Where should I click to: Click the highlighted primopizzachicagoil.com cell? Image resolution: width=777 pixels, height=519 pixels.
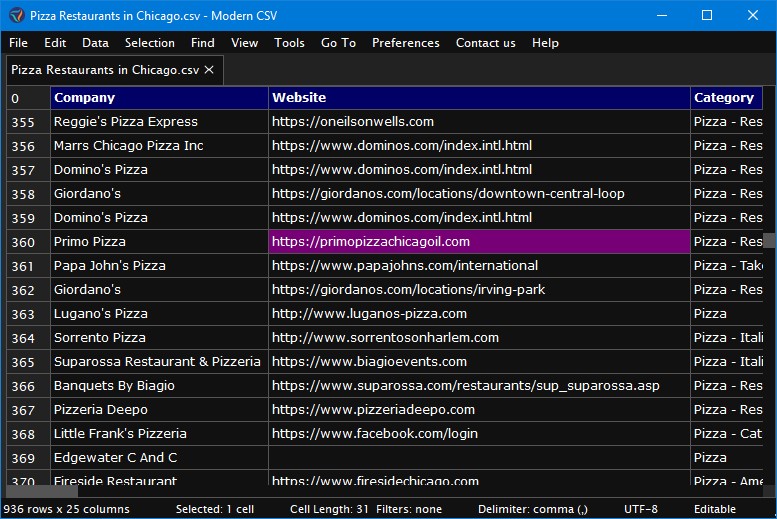pyautogui.click(x=479, y=242)
